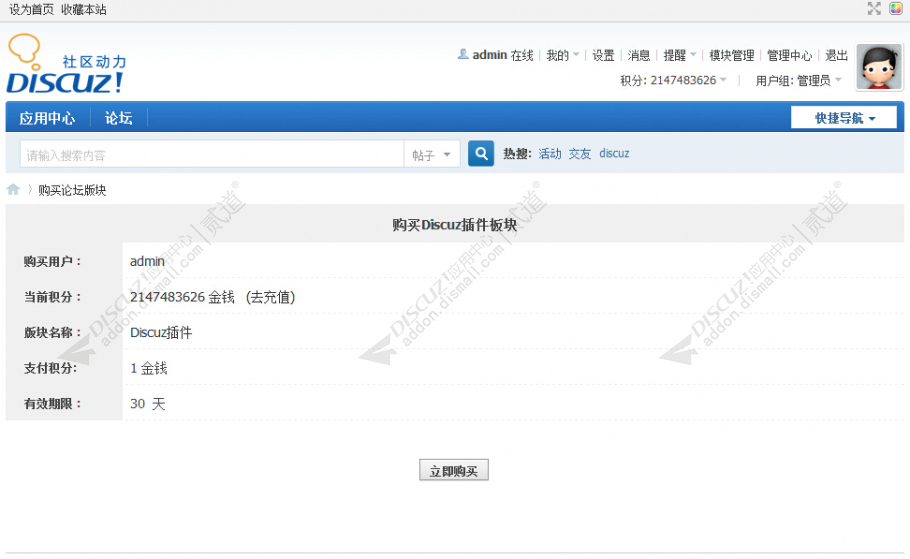Click the user icon beside admin
This screenshot has height=559, width=910.
tap(463, 54)
